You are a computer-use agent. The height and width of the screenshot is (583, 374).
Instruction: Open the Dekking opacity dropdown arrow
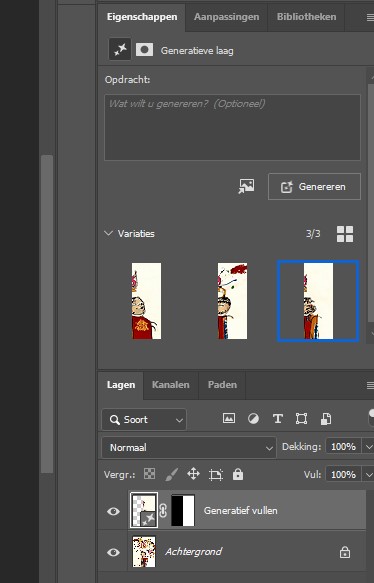click(x=368, y=447)
